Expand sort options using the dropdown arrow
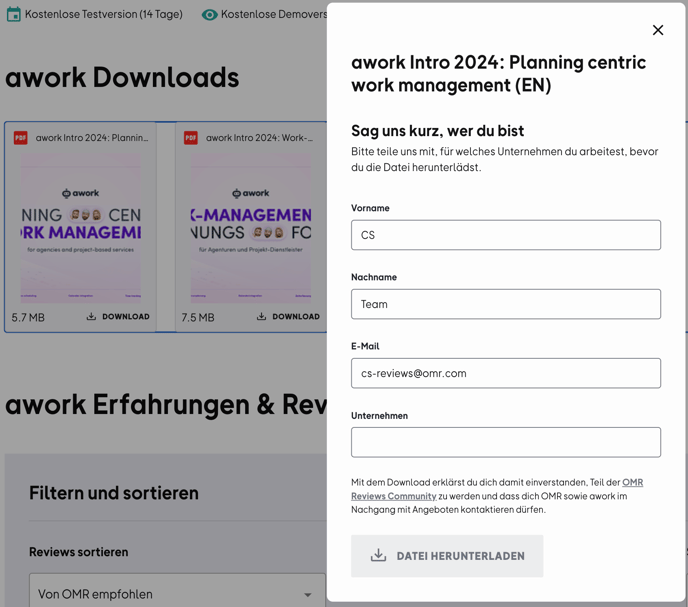The height and width of the screenshot is (607, 688). 307,595
